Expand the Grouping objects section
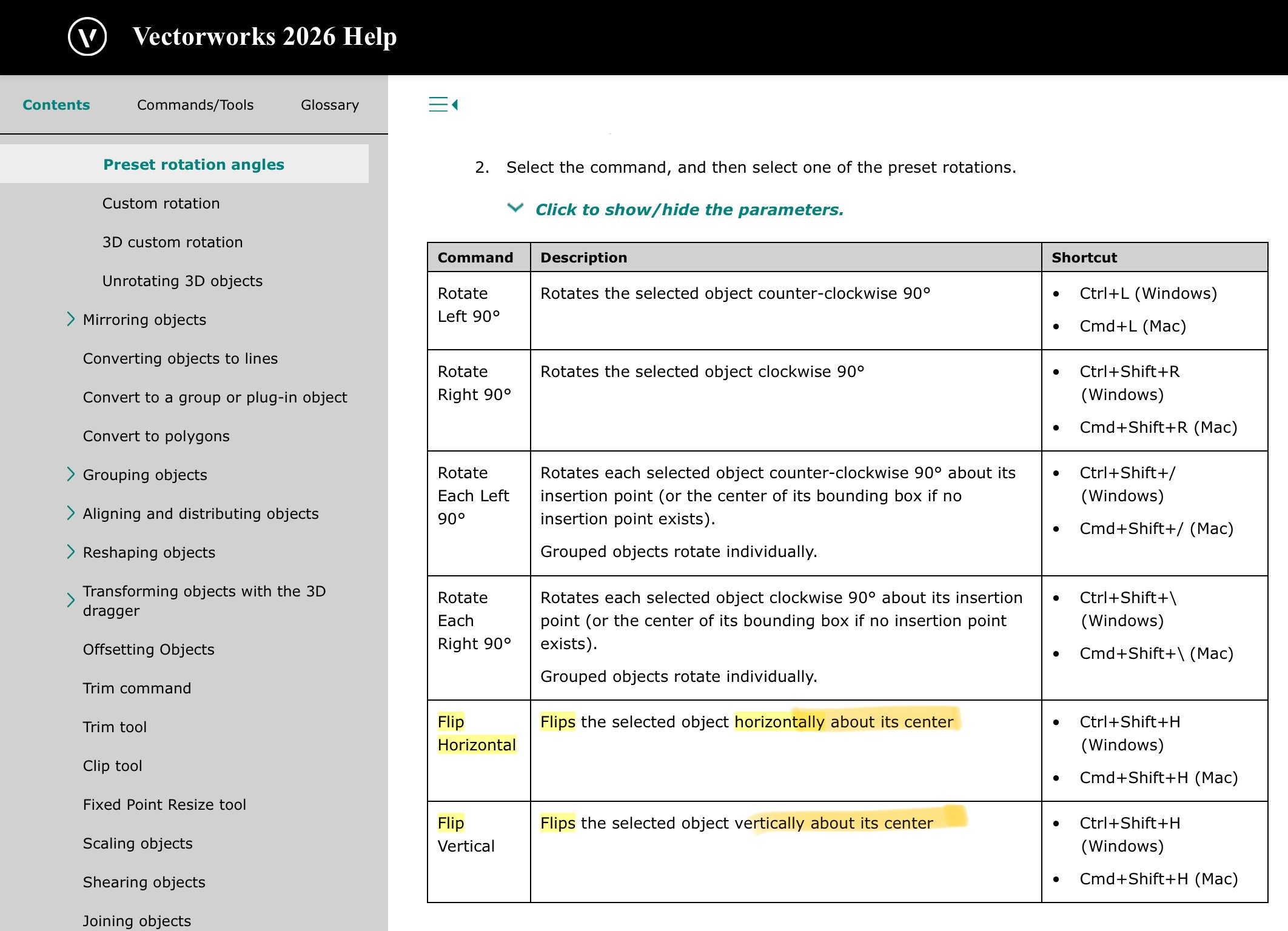 71,475
